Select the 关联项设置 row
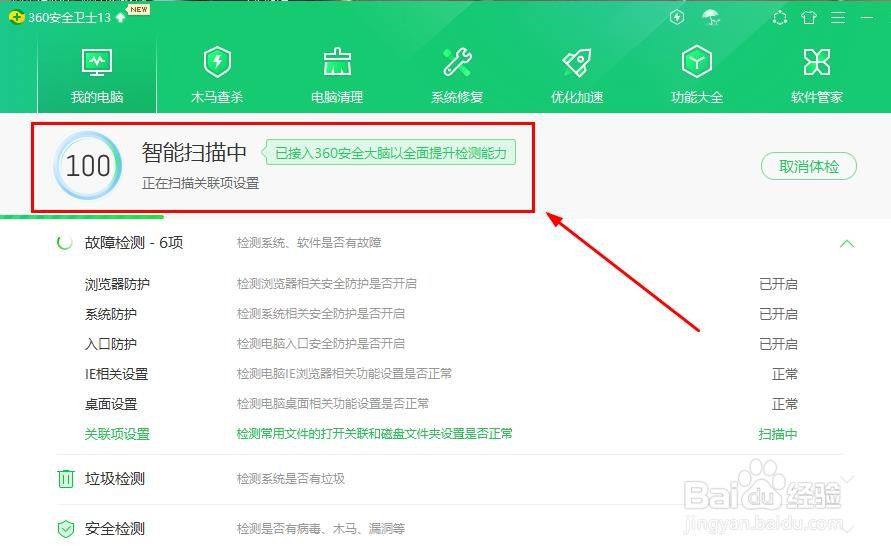891x554 pixels. click(x=441, y=434)
